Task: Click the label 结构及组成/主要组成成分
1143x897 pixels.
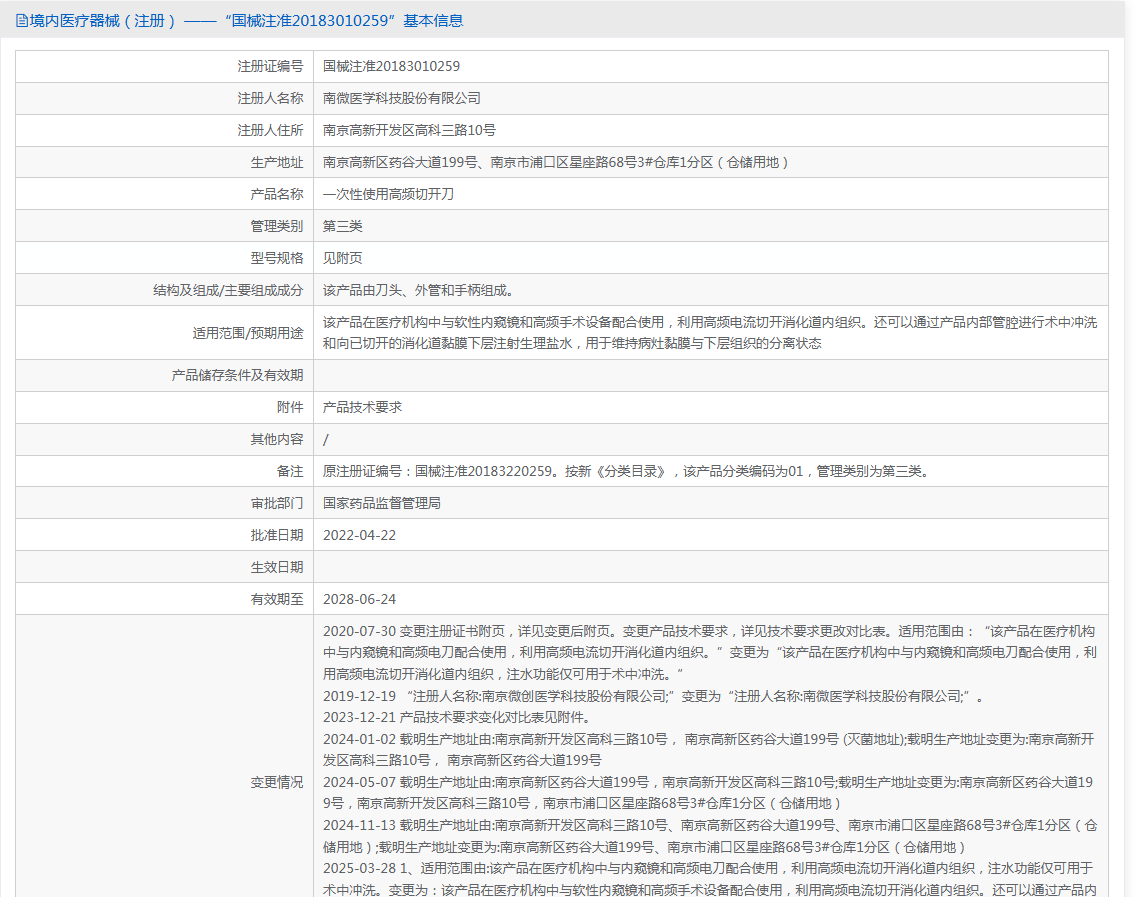Action: click(227, 291)
